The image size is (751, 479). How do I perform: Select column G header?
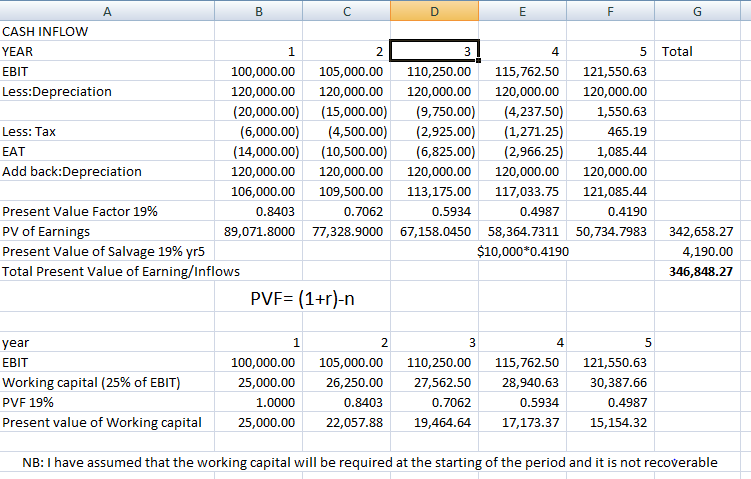coord(696,12)
